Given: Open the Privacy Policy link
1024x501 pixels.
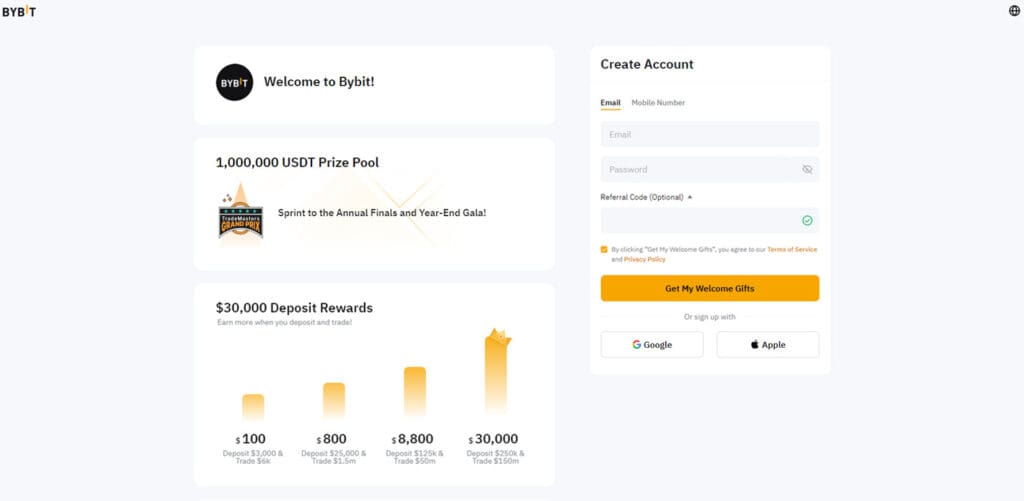Looking at the screenshot, I should click(x=645, y=259).
